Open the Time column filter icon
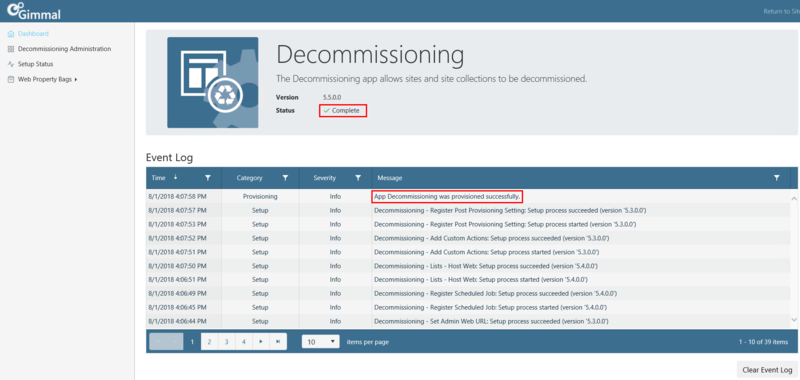Screen dimensions: 800x380 (x=208, y=178)
